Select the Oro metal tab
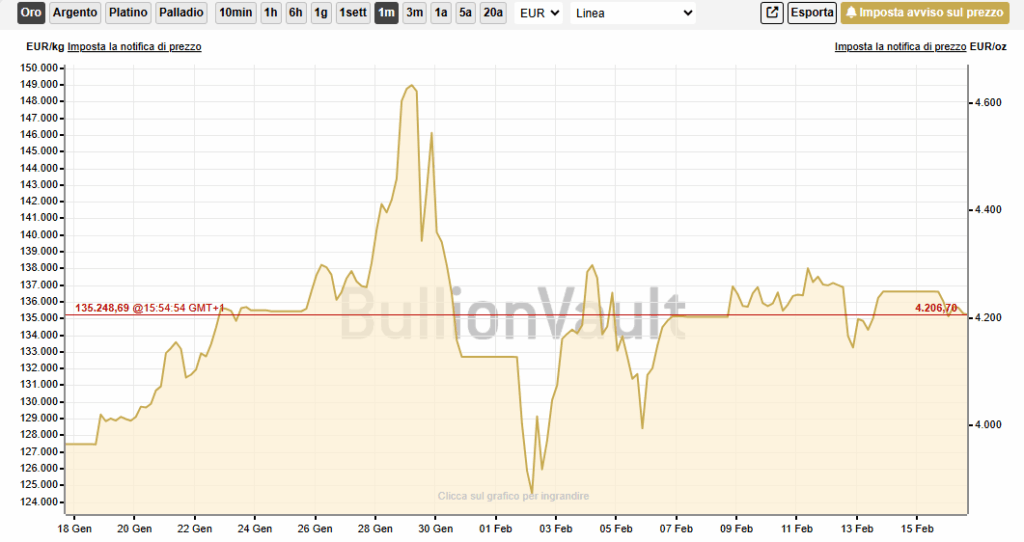 31,13
